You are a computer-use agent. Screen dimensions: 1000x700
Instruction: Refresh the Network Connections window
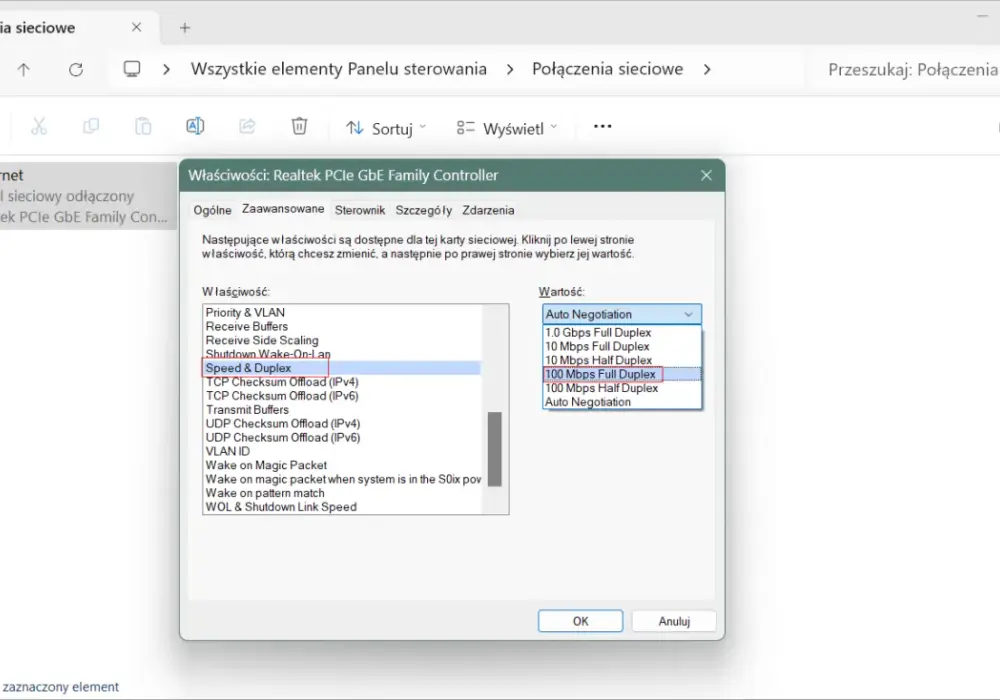tap(76, 69)
